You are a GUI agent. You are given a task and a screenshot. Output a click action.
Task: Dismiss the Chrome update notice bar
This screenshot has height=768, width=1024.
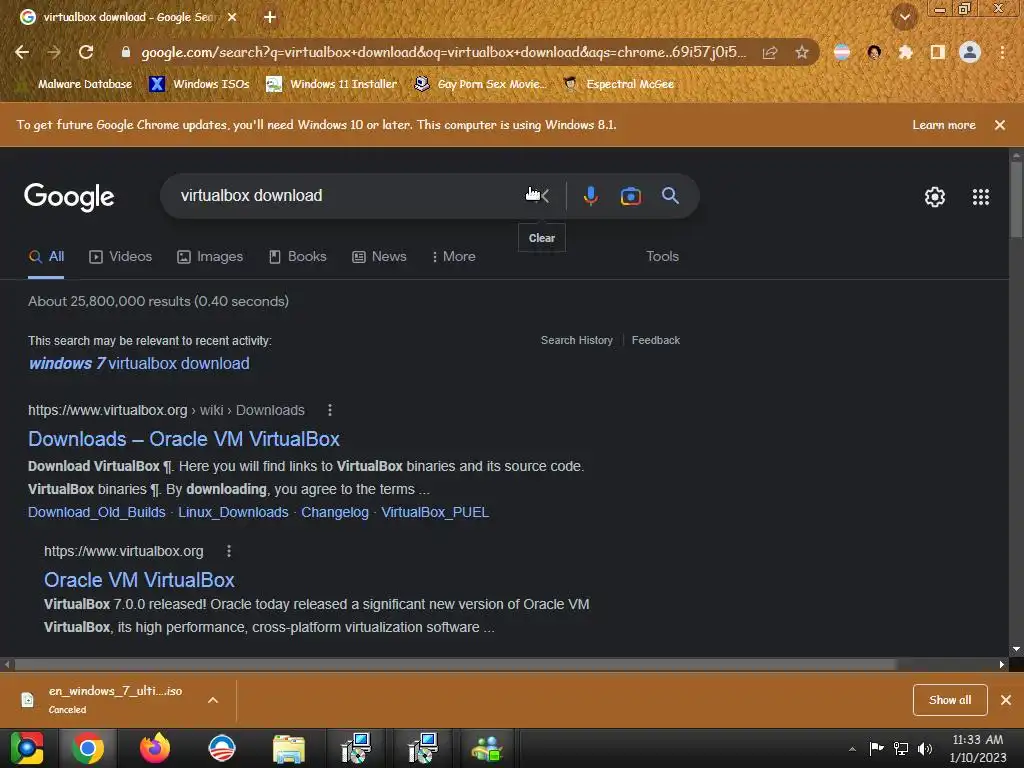pyautogui.click(x=1000, y=125)
